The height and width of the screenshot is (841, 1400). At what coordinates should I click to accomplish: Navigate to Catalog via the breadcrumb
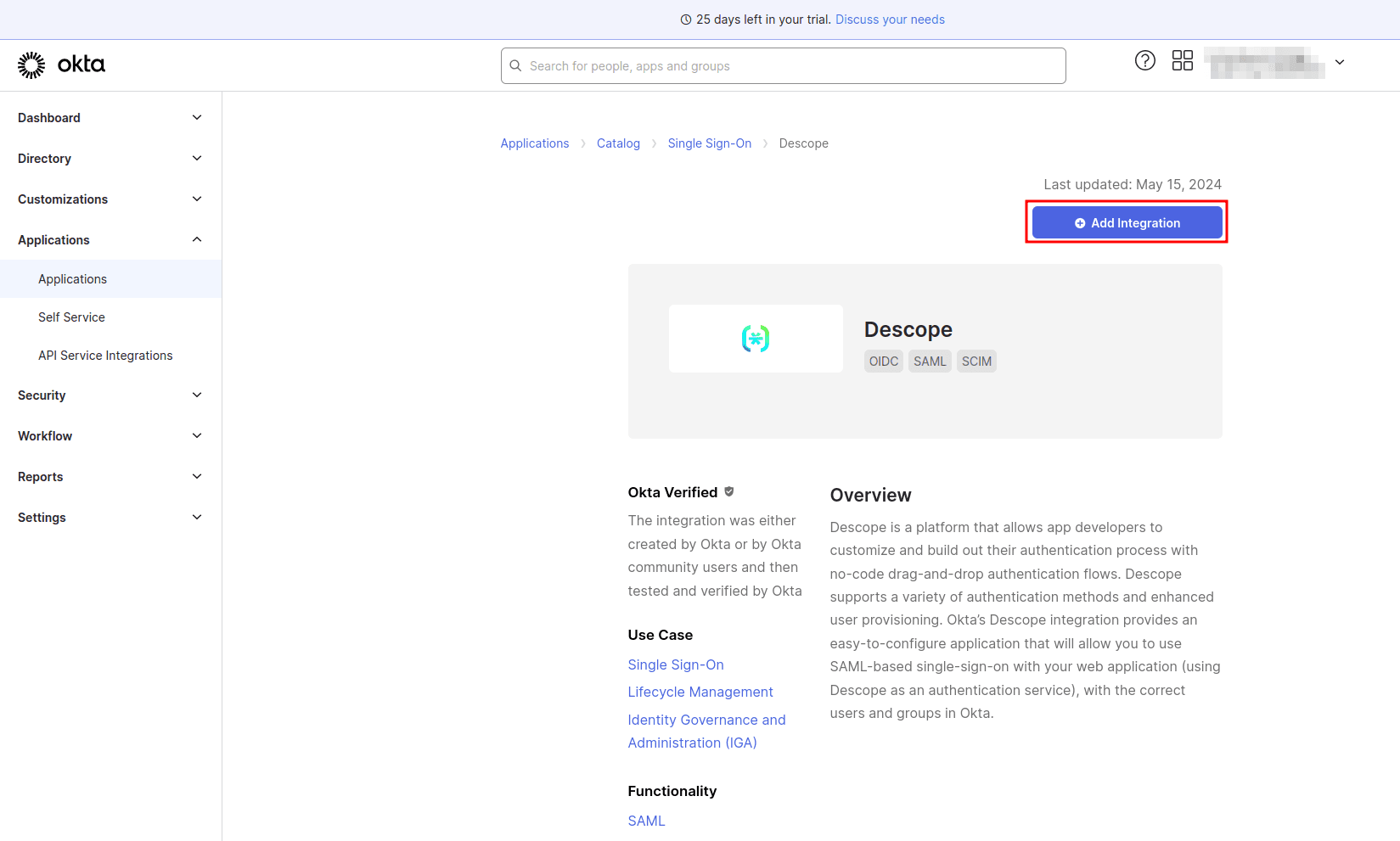click(x=618, y=143)
